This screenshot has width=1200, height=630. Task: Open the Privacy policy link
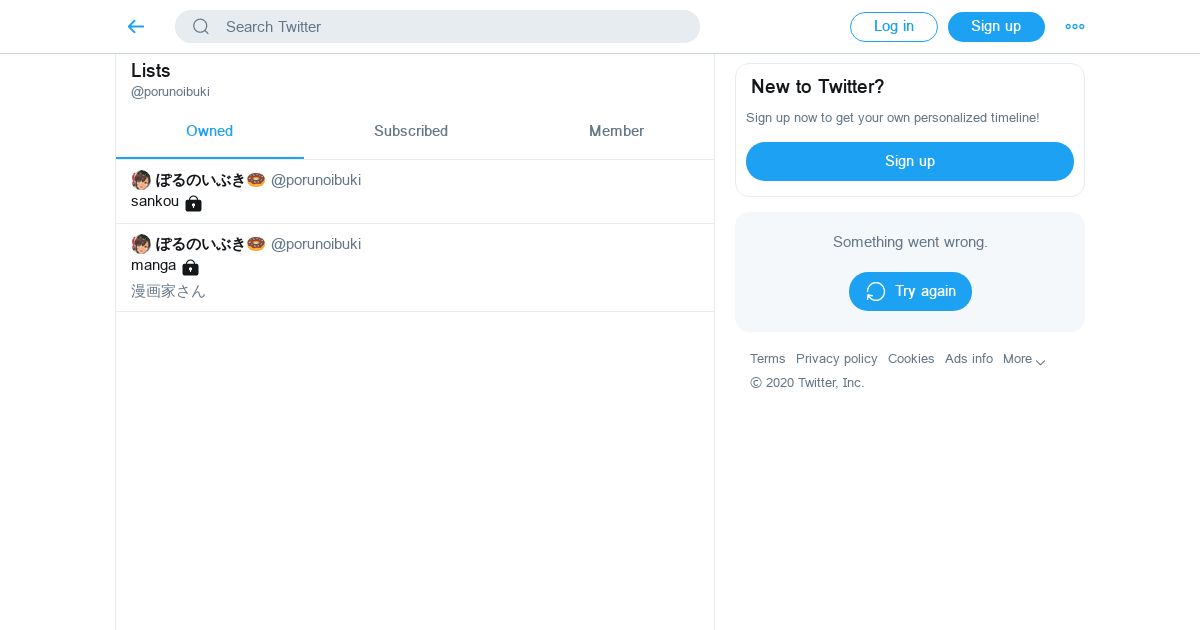(837, 359)
